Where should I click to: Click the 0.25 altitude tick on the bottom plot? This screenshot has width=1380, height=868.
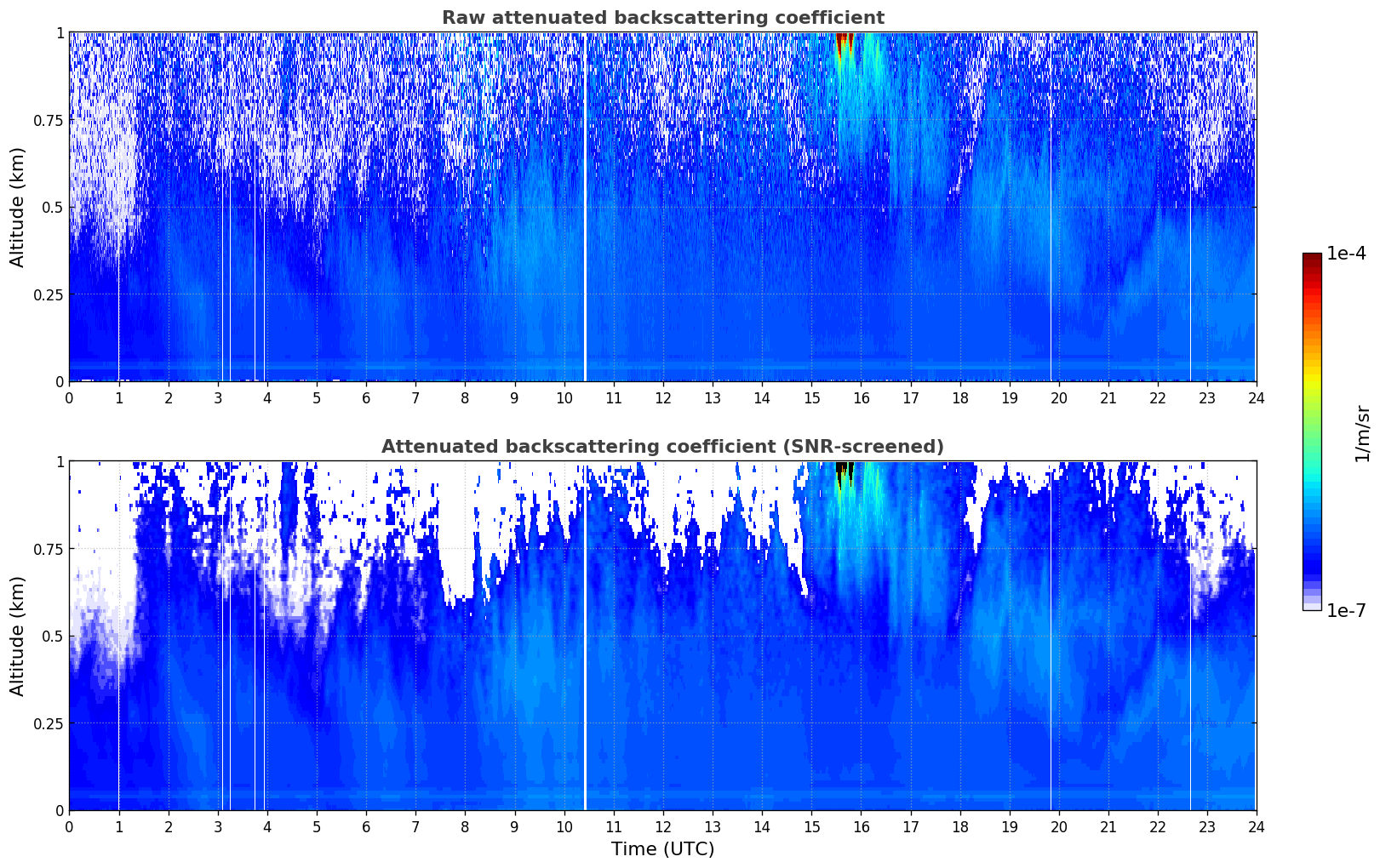click(x=49, y=723)
